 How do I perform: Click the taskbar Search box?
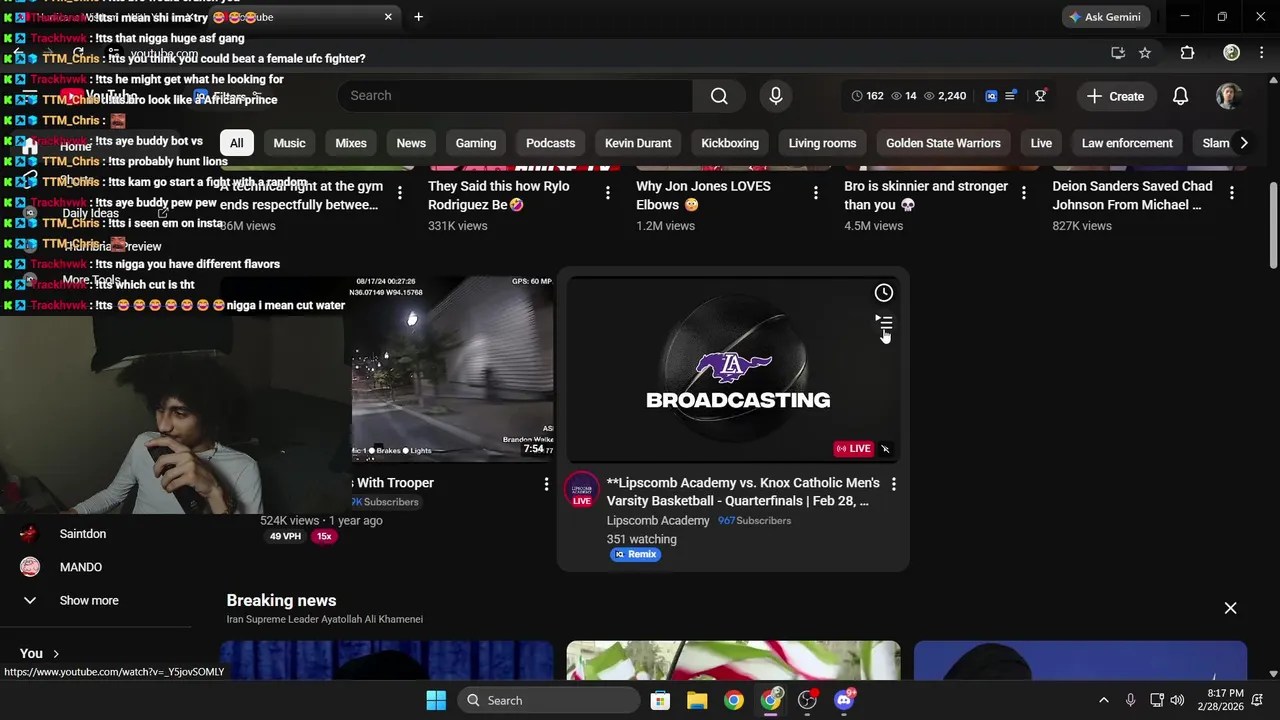548,700
